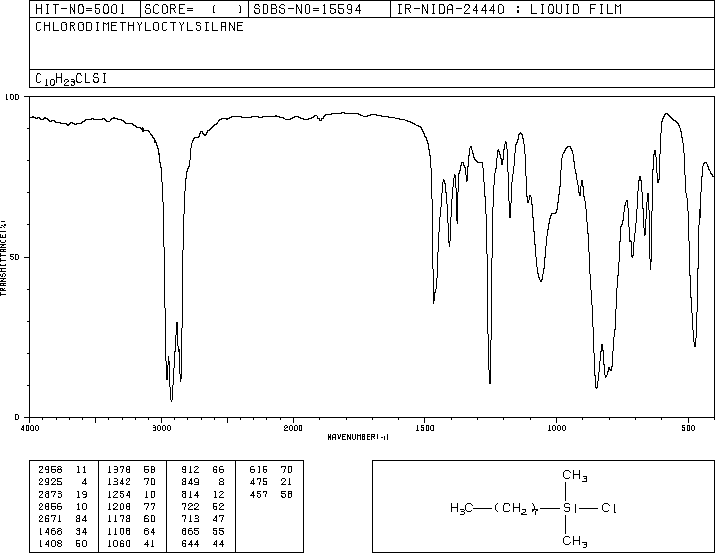The image size is (715, 553).
Task: Select the CHLORODIMETHYLOCTYLSILANE compound name
Action: [x=139, y=26]
